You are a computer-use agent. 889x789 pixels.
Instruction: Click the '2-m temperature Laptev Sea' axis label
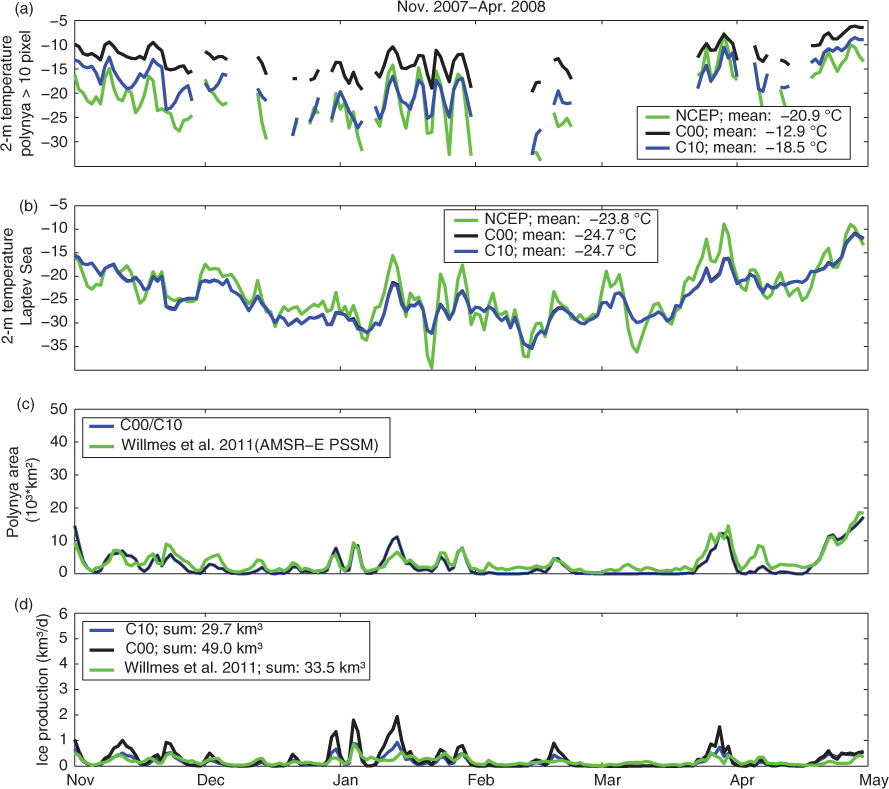click(18, 286)
